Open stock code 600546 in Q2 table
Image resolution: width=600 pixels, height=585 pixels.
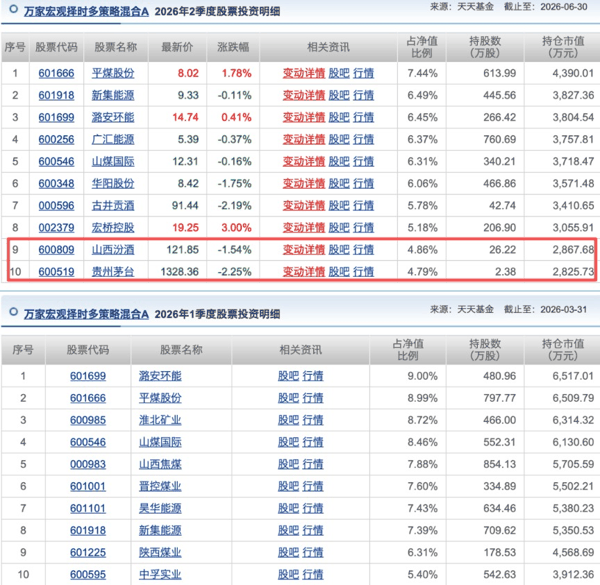[x=56, y=161]
